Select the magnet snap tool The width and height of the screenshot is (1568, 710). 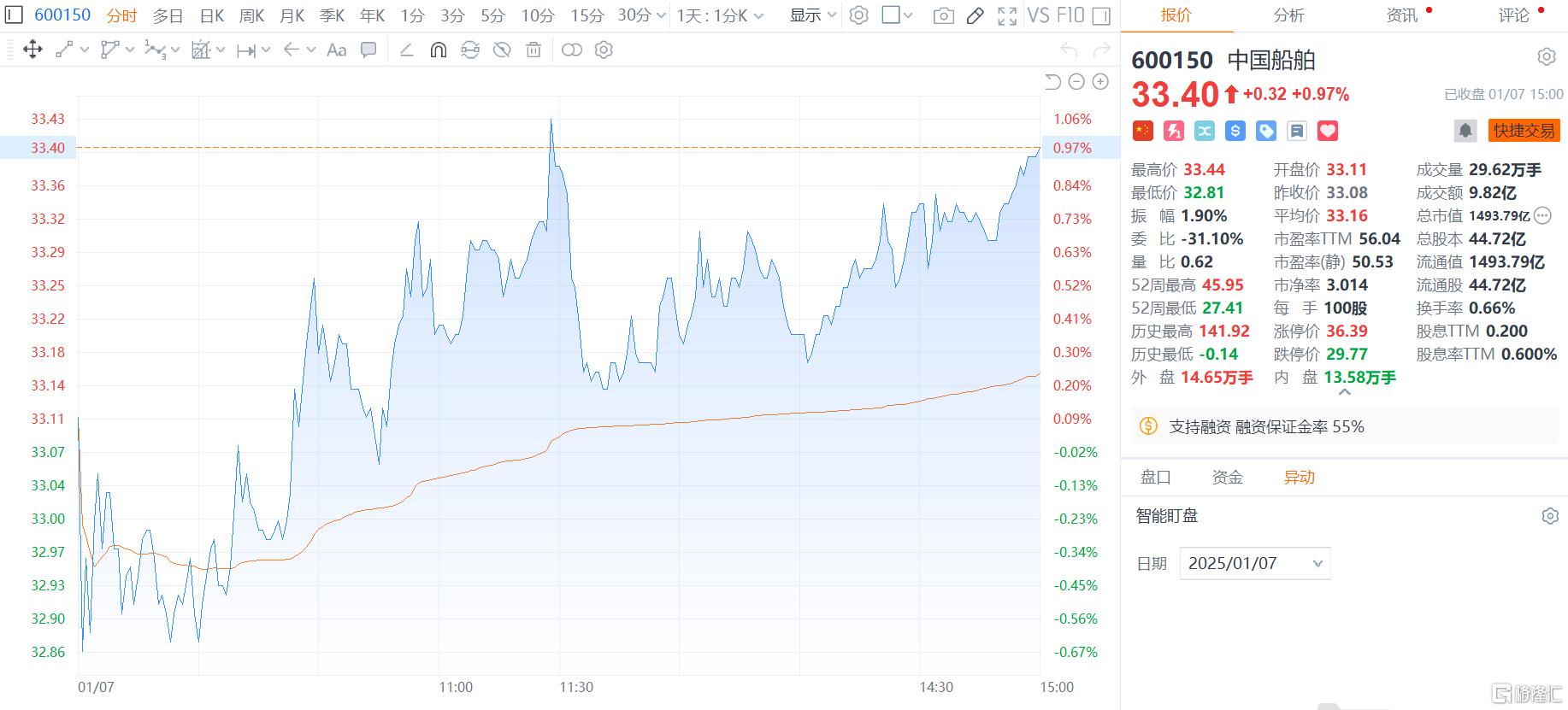[x=438, y=50]
